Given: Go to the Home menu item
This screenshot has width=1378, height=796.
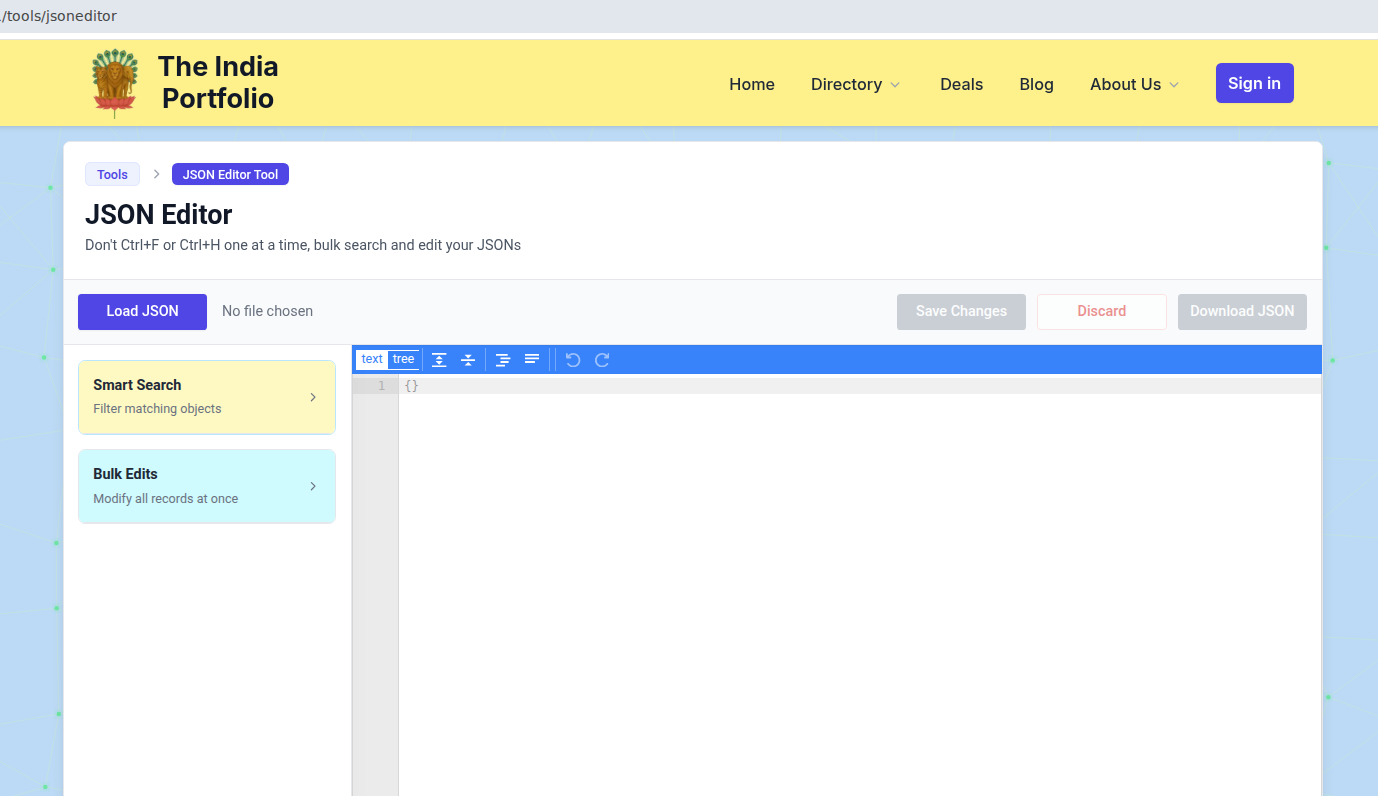Looking at the screenshot, I should [x=751, y=84].
